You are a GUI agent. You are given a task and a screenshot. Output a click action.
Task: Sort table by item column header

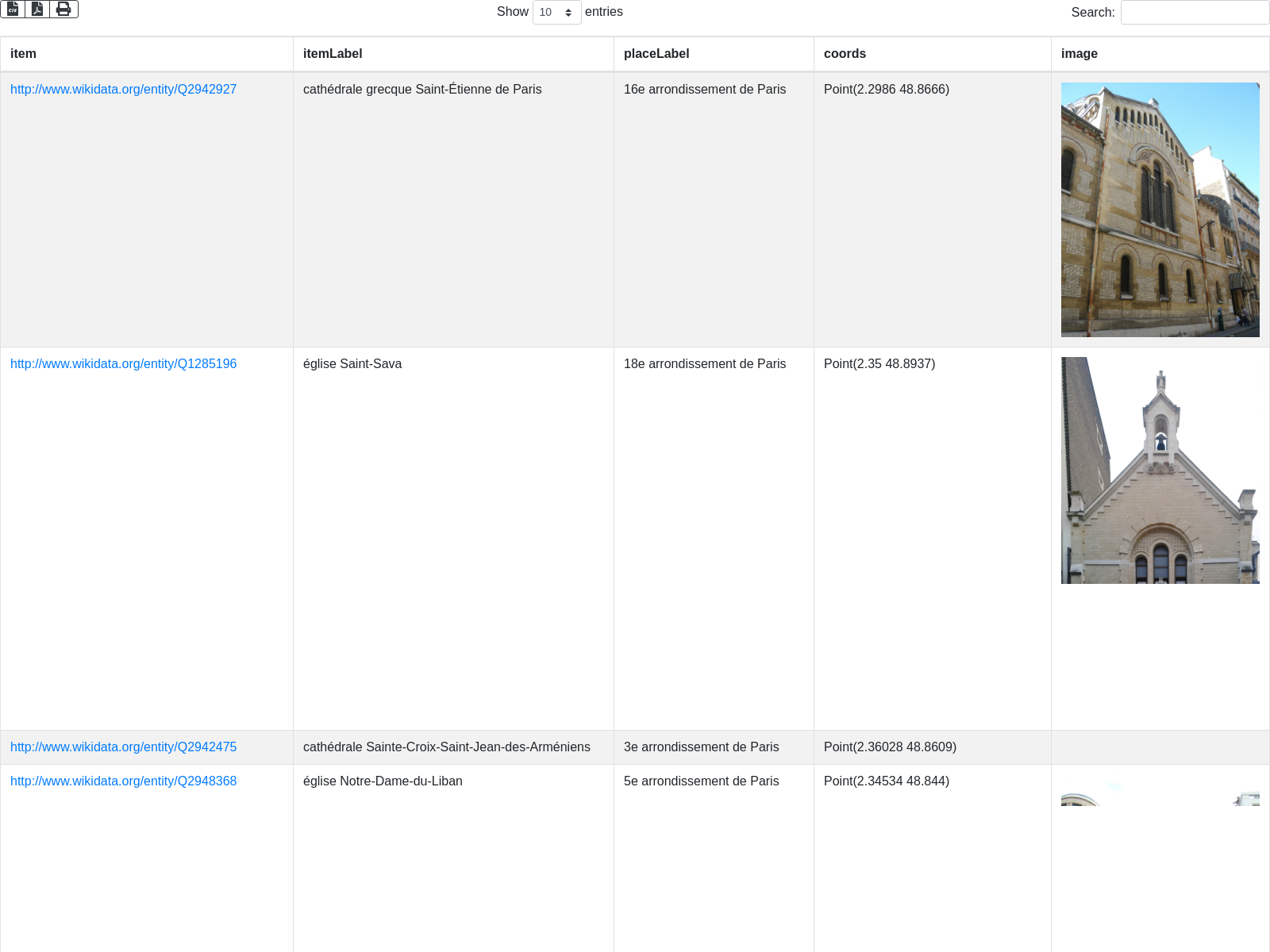[x=23, y=54]
